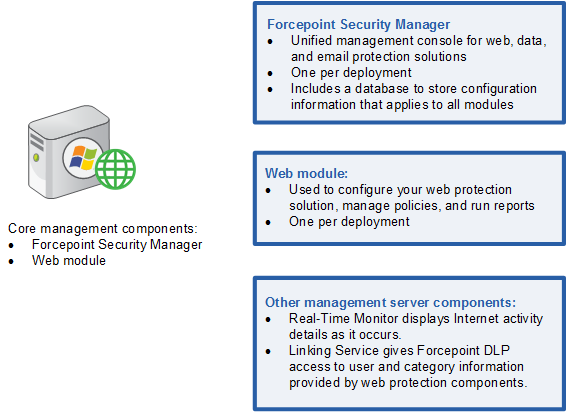Click the Web module bullet item at left
The width and height of the screenshot is (567, 412).
click(69, 260)
